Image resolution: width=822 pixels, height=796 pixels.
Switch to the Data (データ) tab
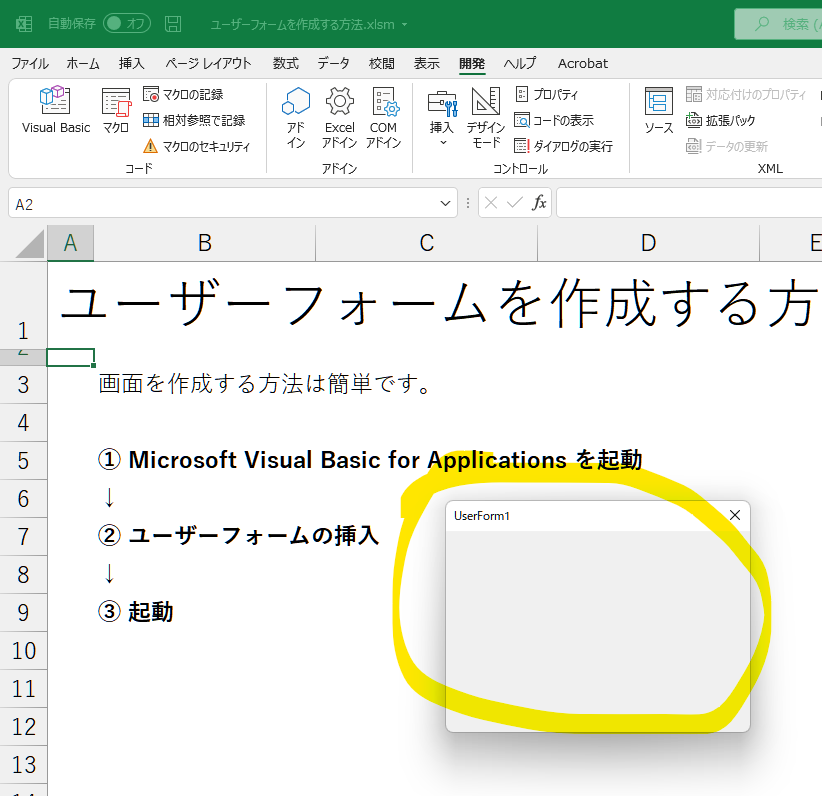coord(333,63)
